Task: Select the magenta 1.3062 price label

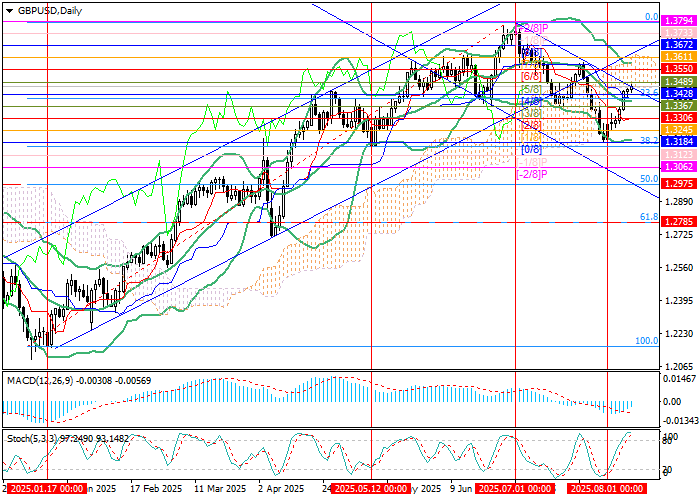Action: click(679, 167)
